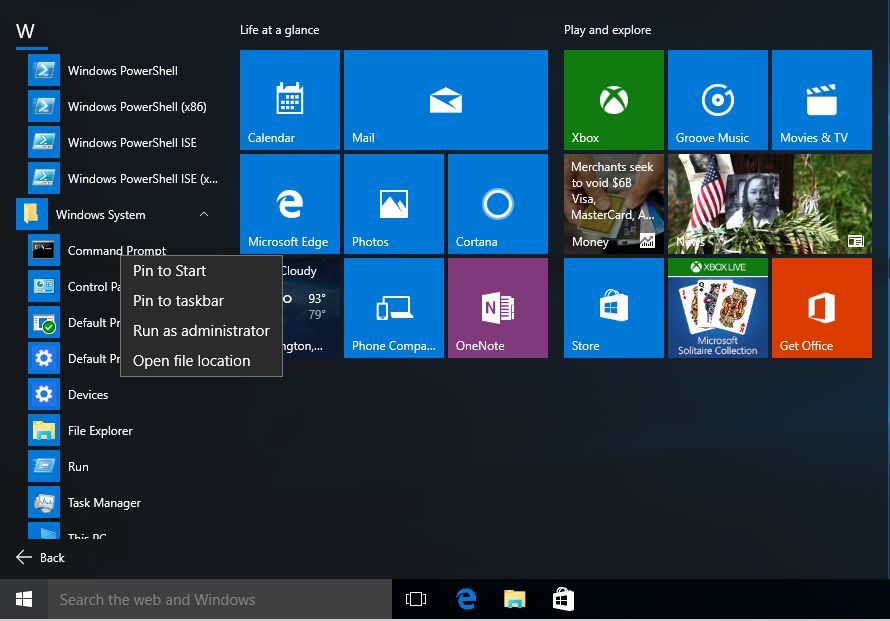Screen dimensions: 890x621
Task: Click the Run label
Action: click(x=78, y=467)
